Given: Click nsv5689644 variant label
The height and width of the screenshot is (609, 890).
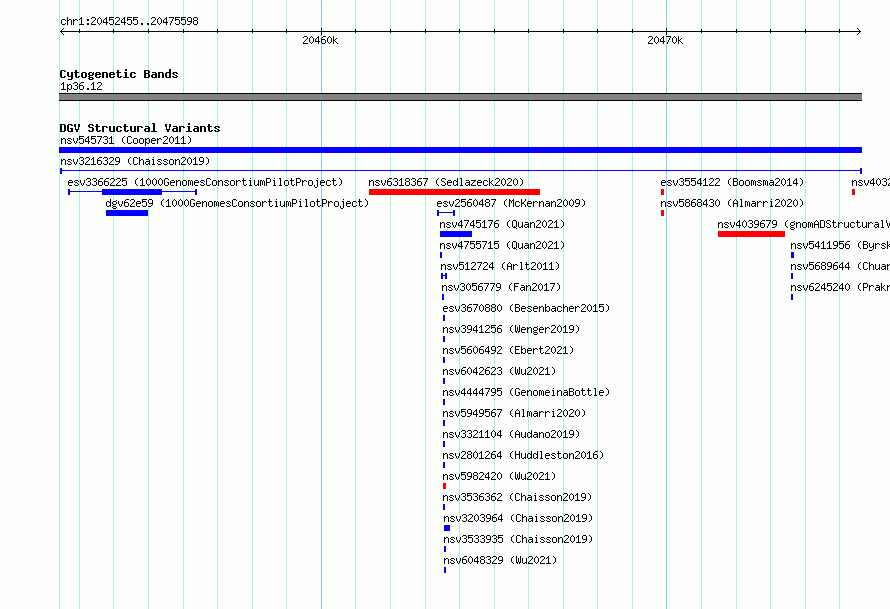Looking at the screenshot, I should tap(840, 266).
